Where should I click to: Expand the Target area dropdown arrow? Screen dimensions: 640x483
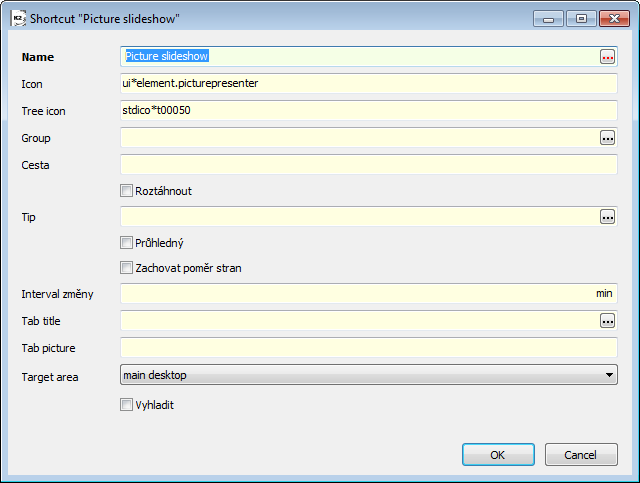pos(609,375)
